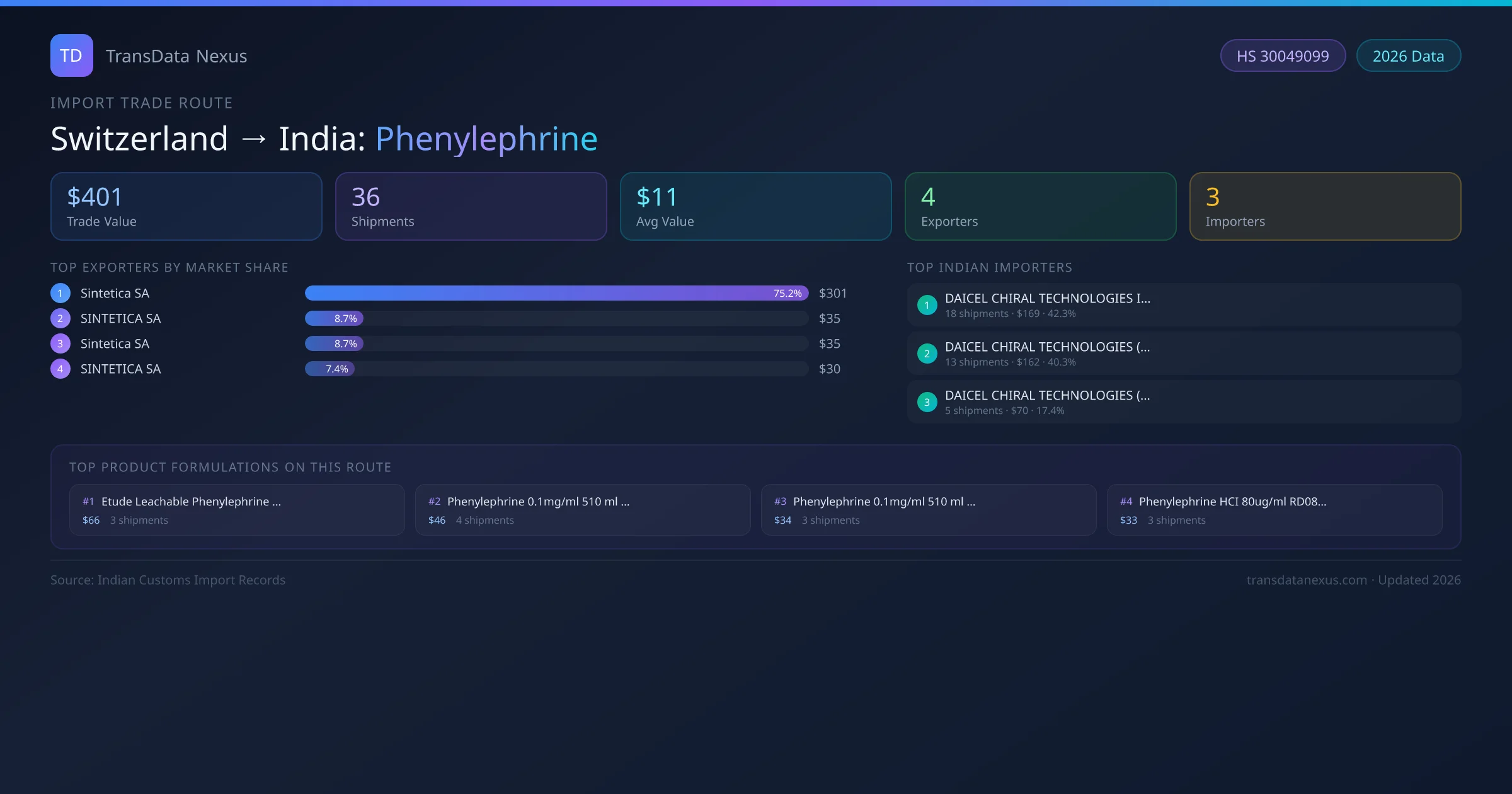Click green rank 2 importer badge
Viewport: 1512px width, 794px height.
tap(927, 354)
